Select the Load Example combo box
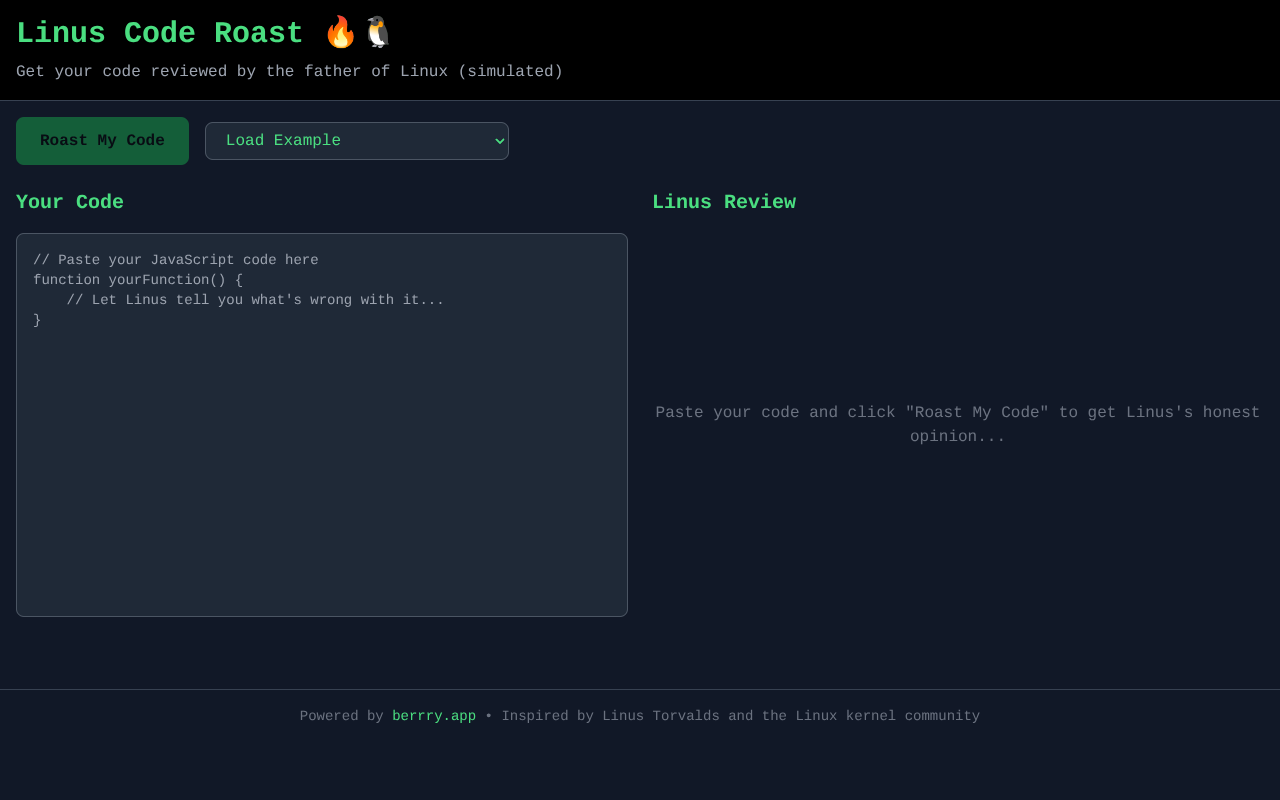 (x=357, y=141)
